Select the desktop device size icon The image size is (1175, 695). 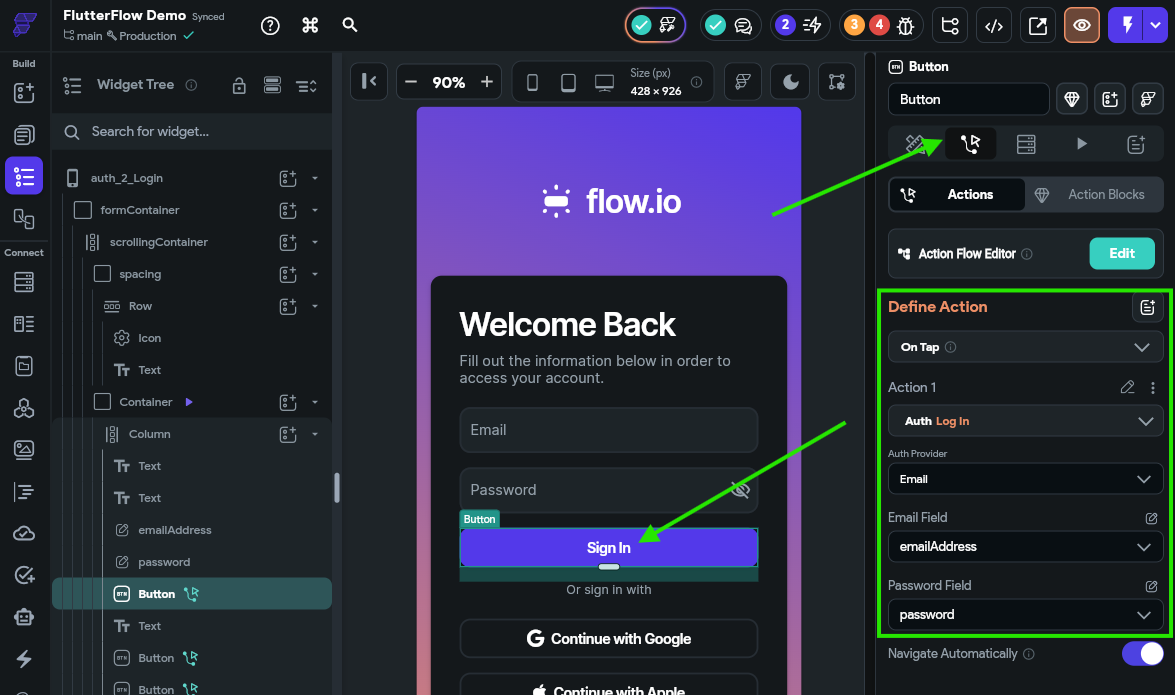click(x=604, y=82)
